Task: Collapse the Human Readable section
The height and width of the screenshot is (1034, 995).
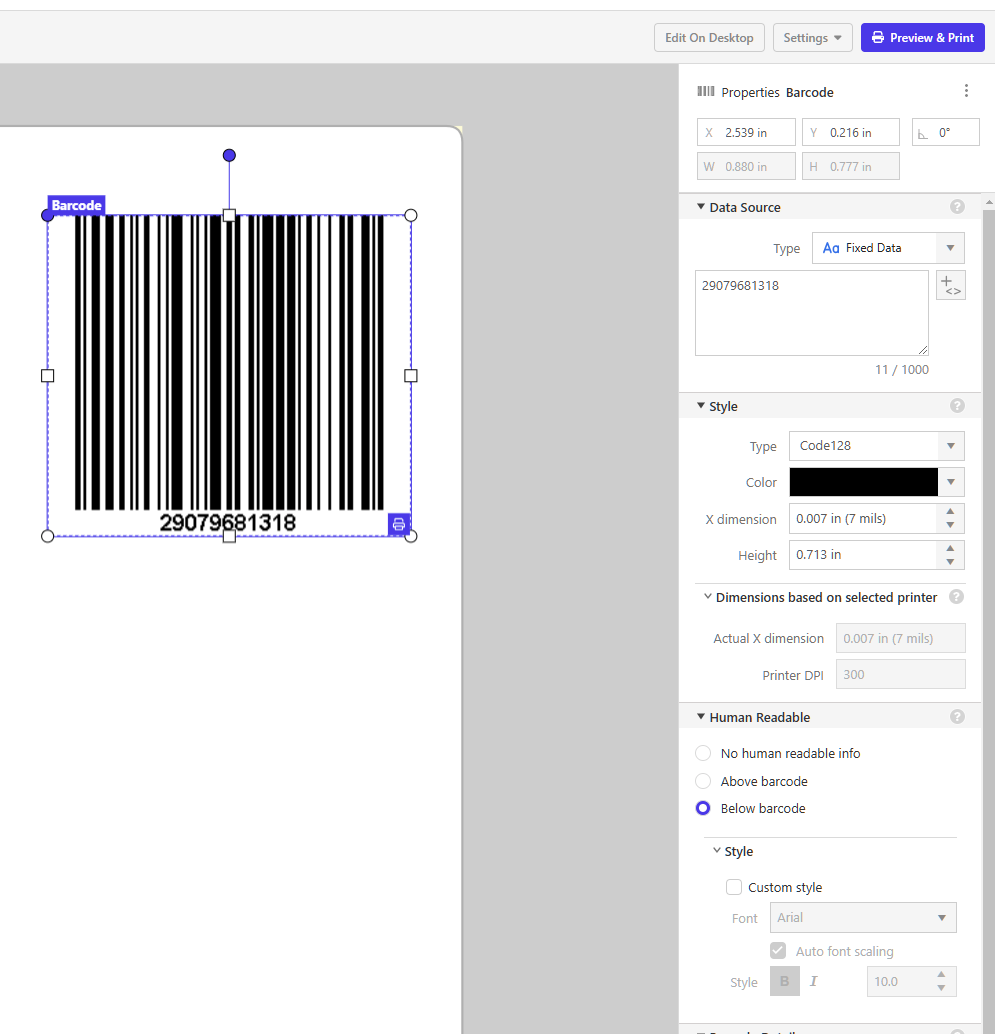Action: click(701, 717)
